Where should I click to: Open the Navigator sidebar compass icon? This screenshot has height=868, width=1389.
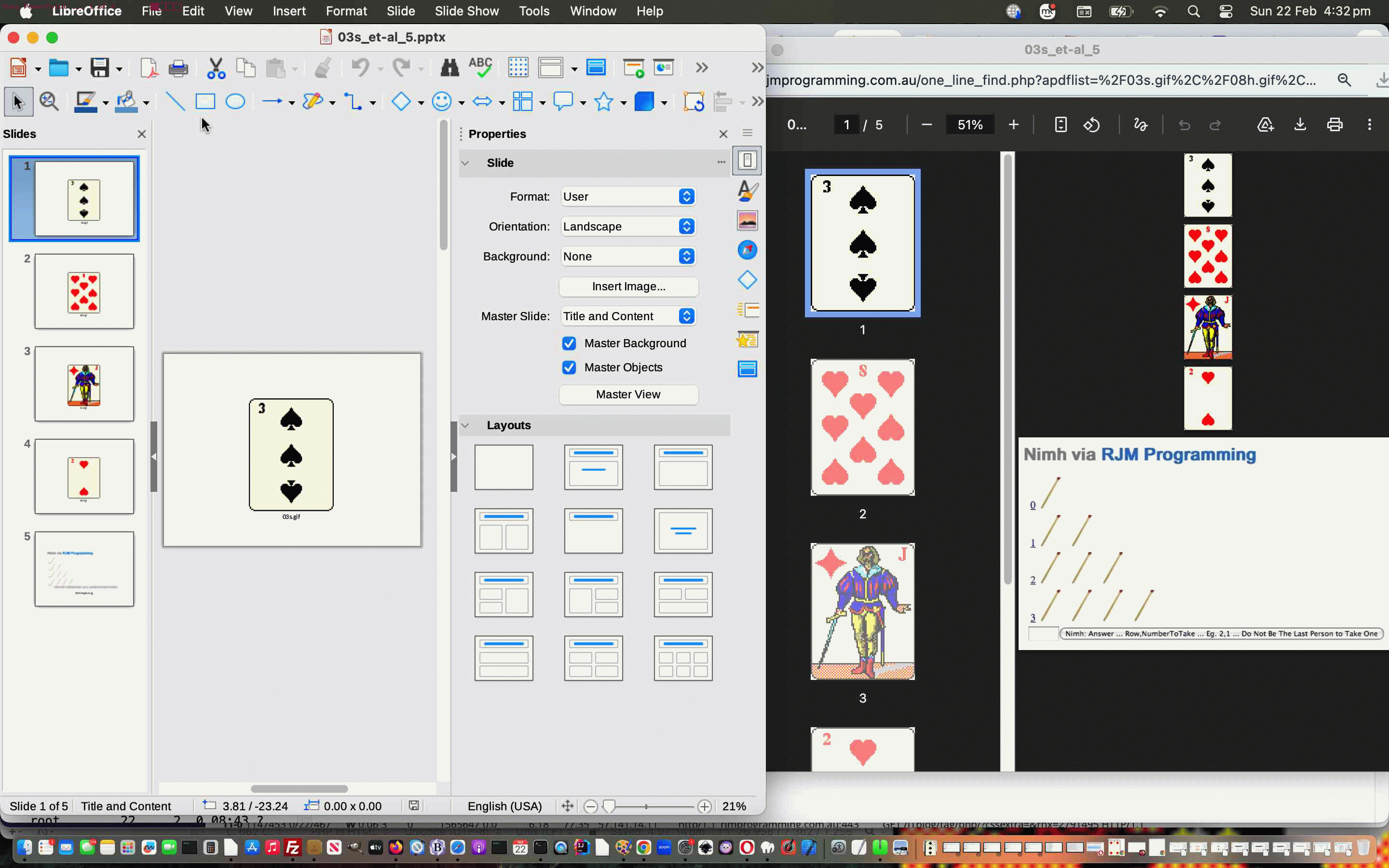747,250
